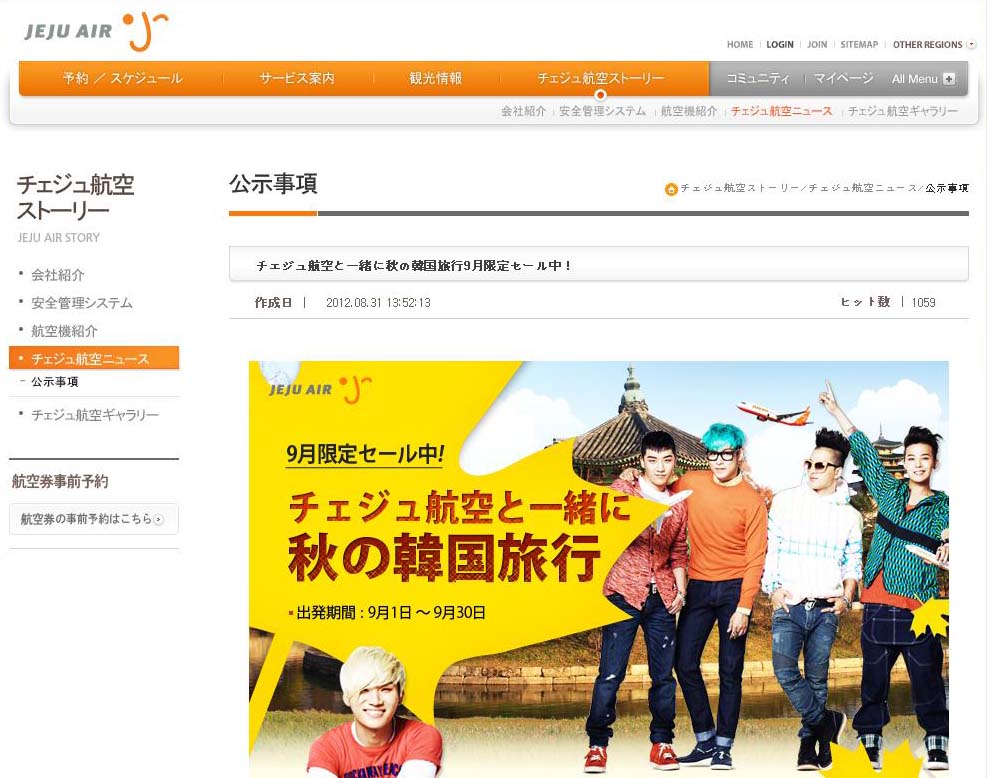Open the OTHER REGIONS dropdown arrow
The image size is (987, 778).
coord(971,44)
